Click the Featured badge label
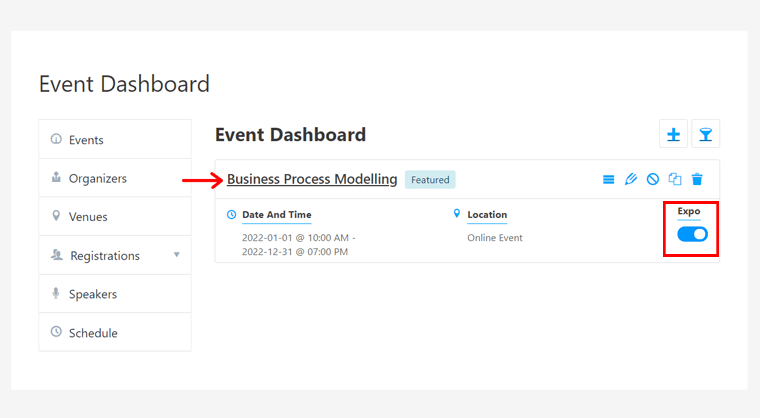This screenshot has width=760, height=418. 430,180
